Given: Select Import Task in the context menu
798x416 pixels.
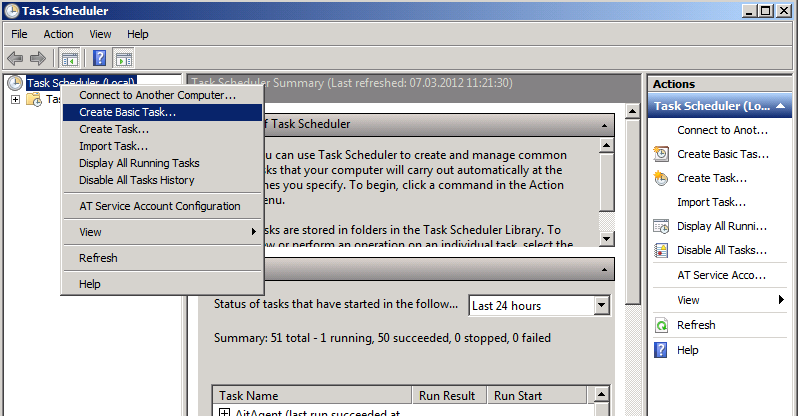Looking at the screenshot, I should [113, 146].
